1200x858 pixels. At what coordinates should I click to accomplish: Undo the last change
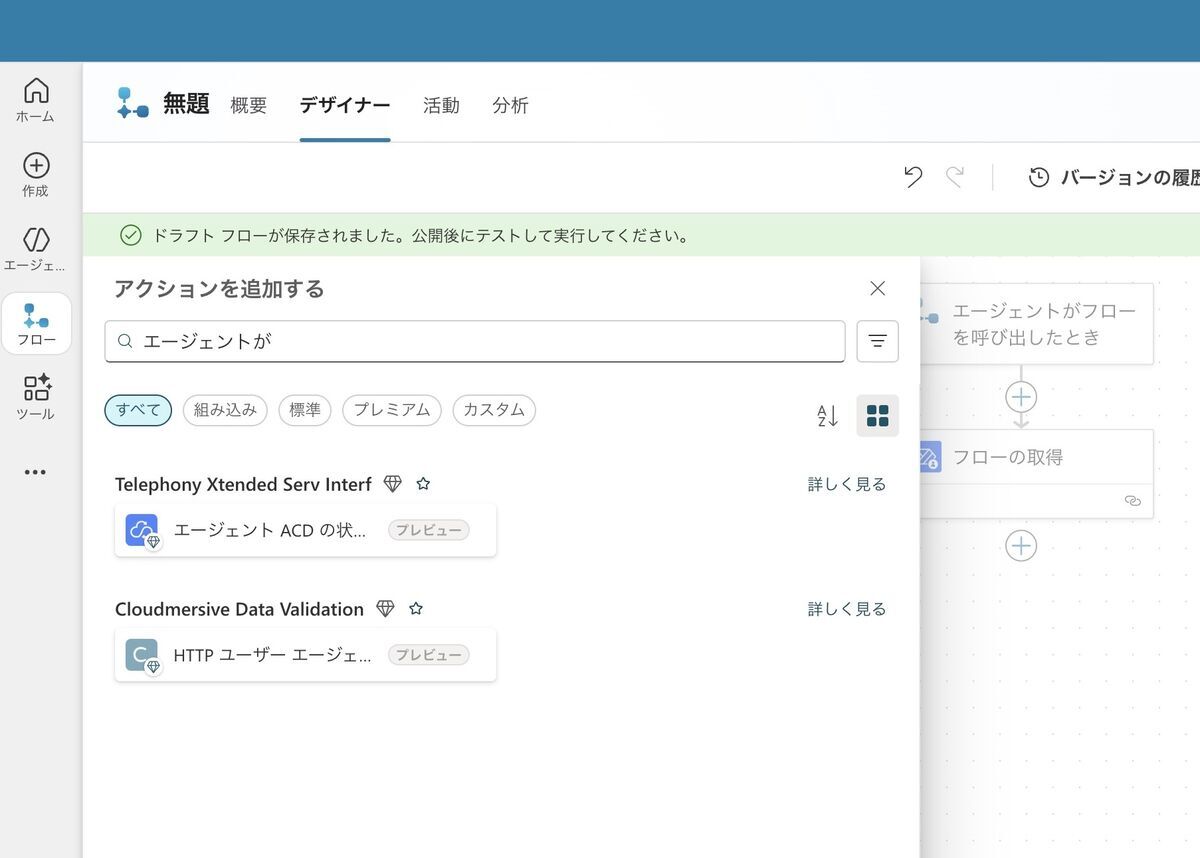coord(913,177)
